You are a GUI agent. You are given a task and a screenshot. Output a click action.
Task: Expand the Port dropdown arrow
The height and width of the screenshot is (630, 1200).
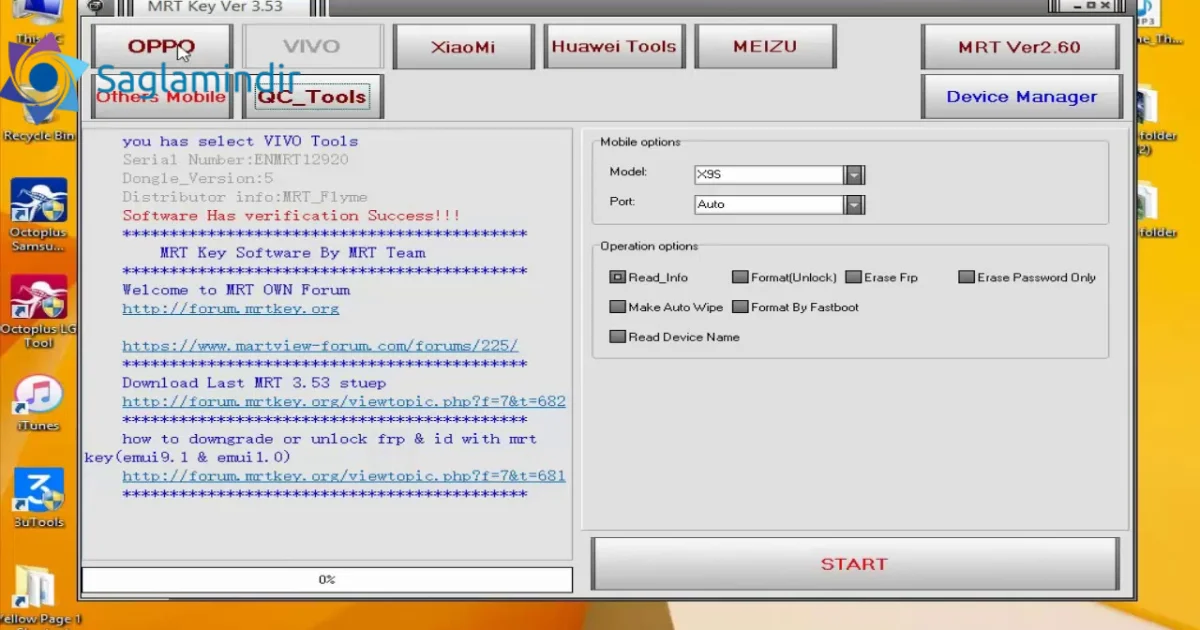(854, 204)
